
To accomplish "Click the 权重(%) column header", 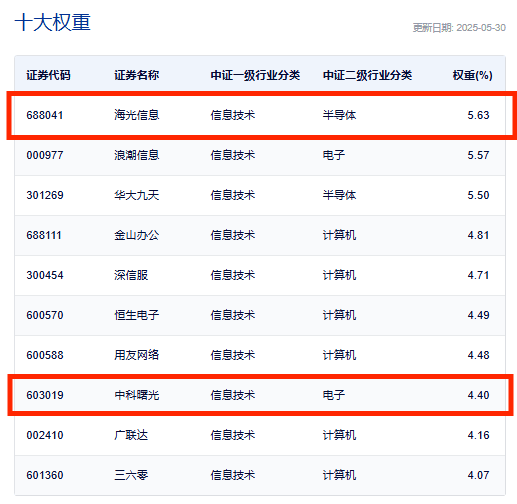I will click(x=472, y=75).
